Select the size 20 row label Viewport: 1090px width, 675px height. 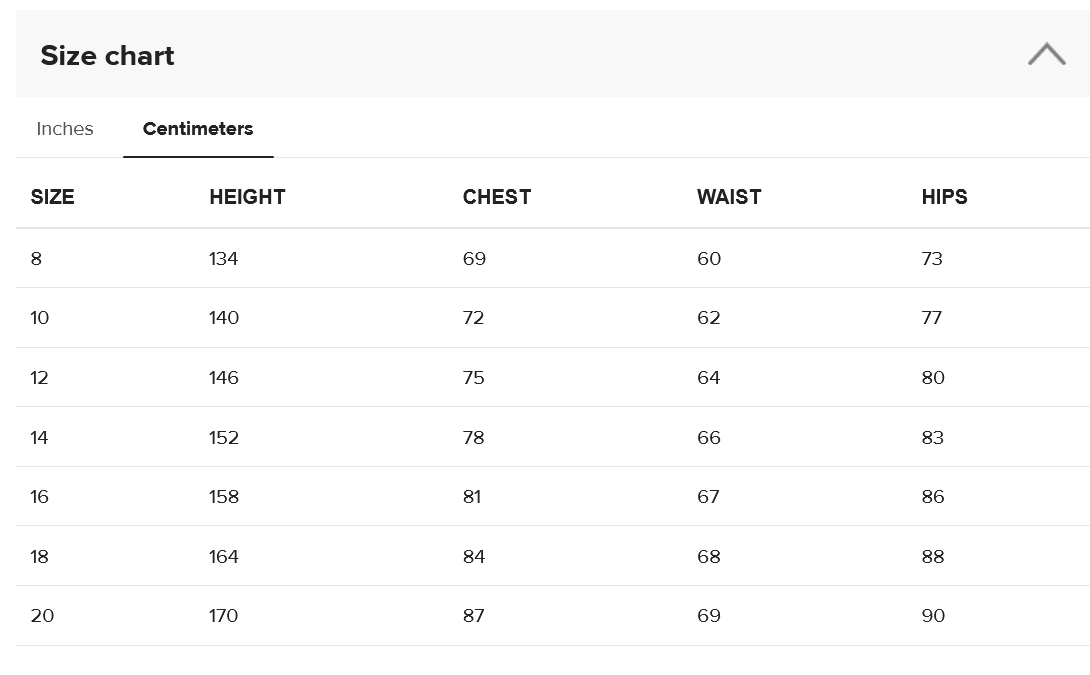42,616
